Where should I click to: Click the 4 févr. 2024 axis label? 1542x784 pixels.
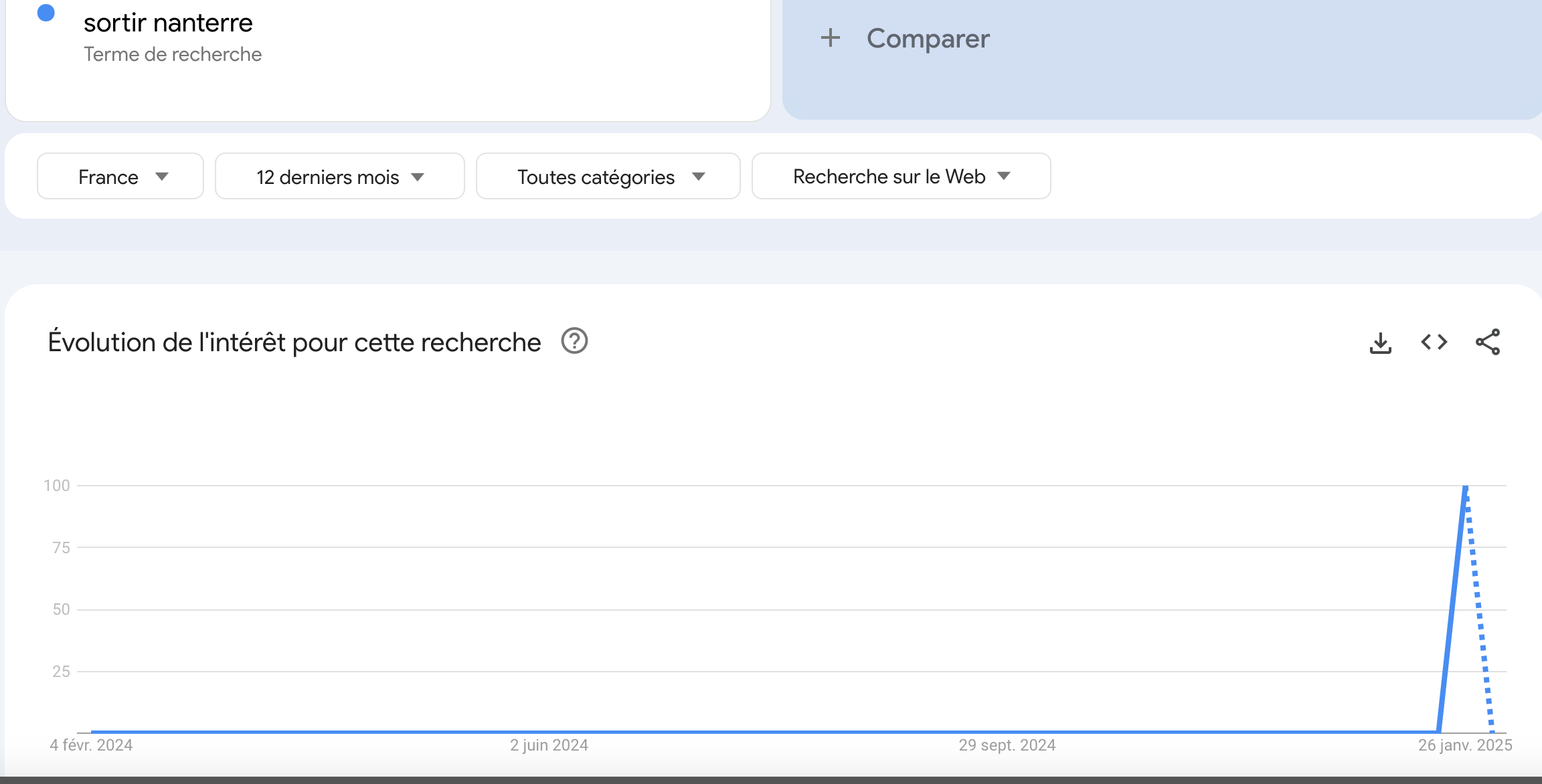point(91,745)
